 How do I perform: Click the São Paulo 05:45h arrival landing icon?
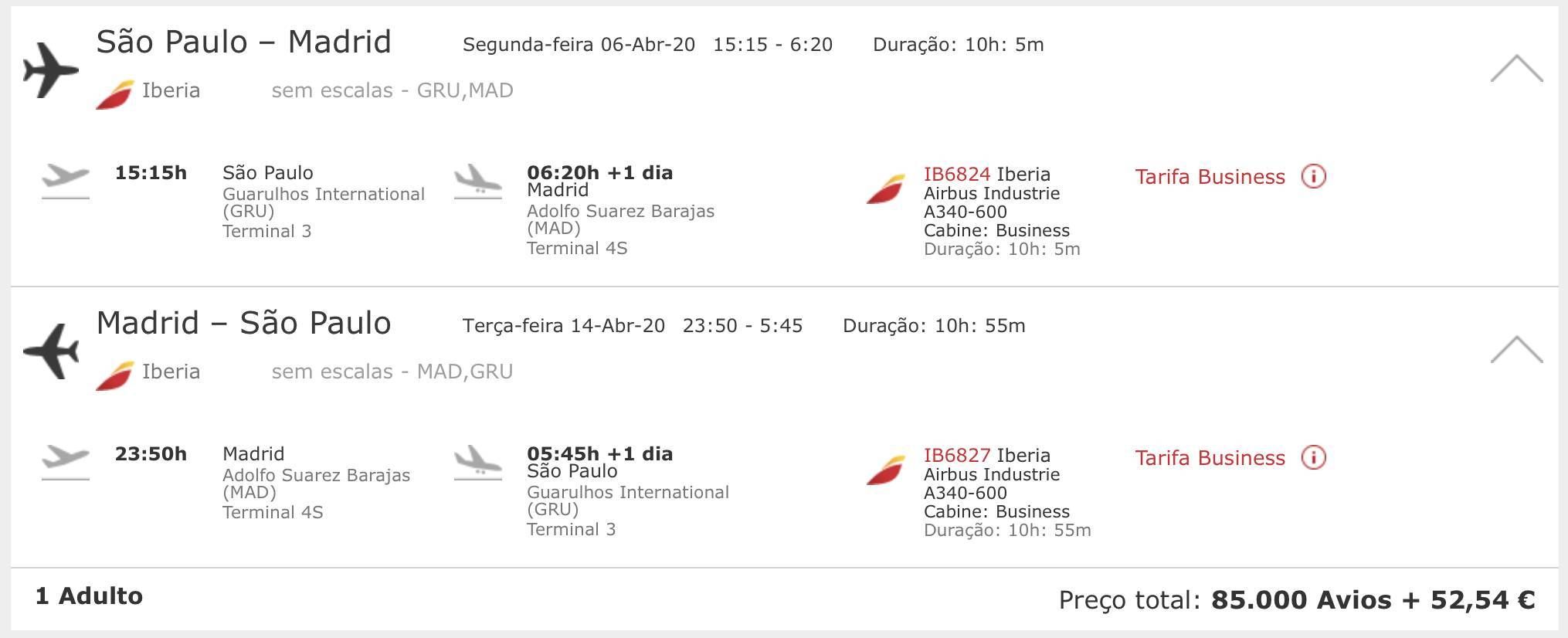click(478, 463)
